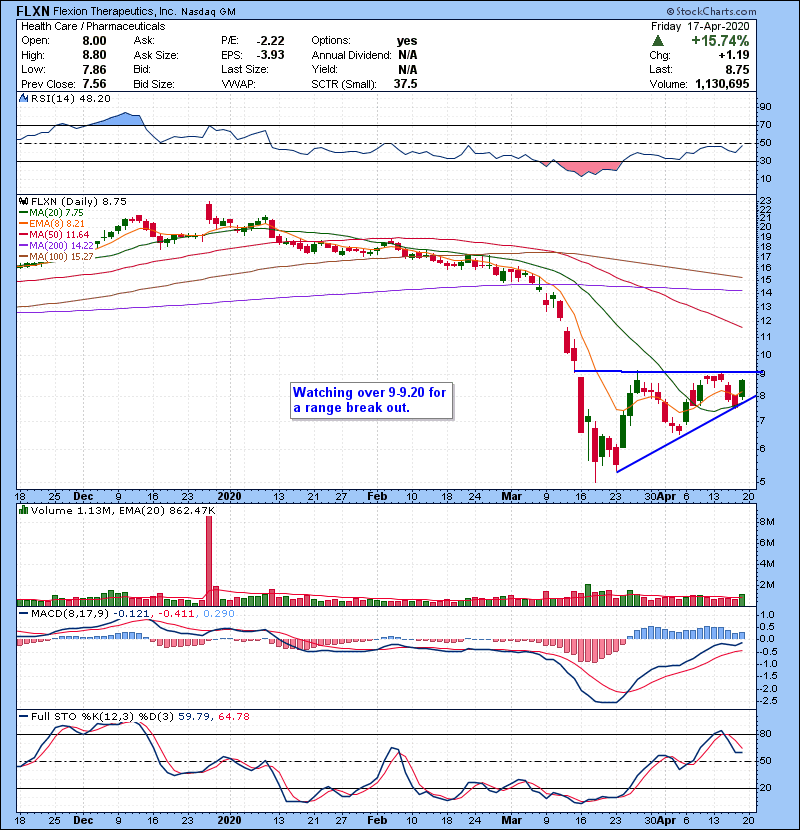Click the green up-arrow price change icon

coord(658,41)
